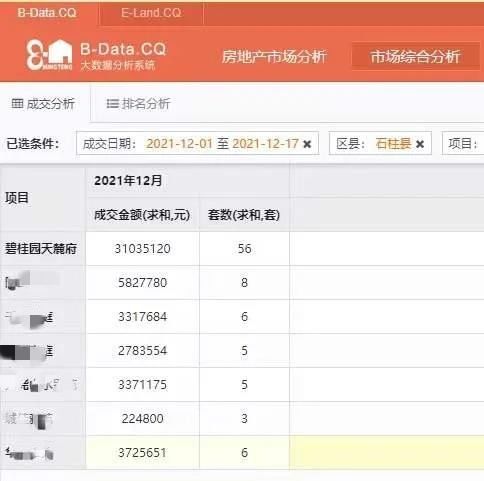Click the units cell 3
The image size is (484, 481).
point(244,418)
